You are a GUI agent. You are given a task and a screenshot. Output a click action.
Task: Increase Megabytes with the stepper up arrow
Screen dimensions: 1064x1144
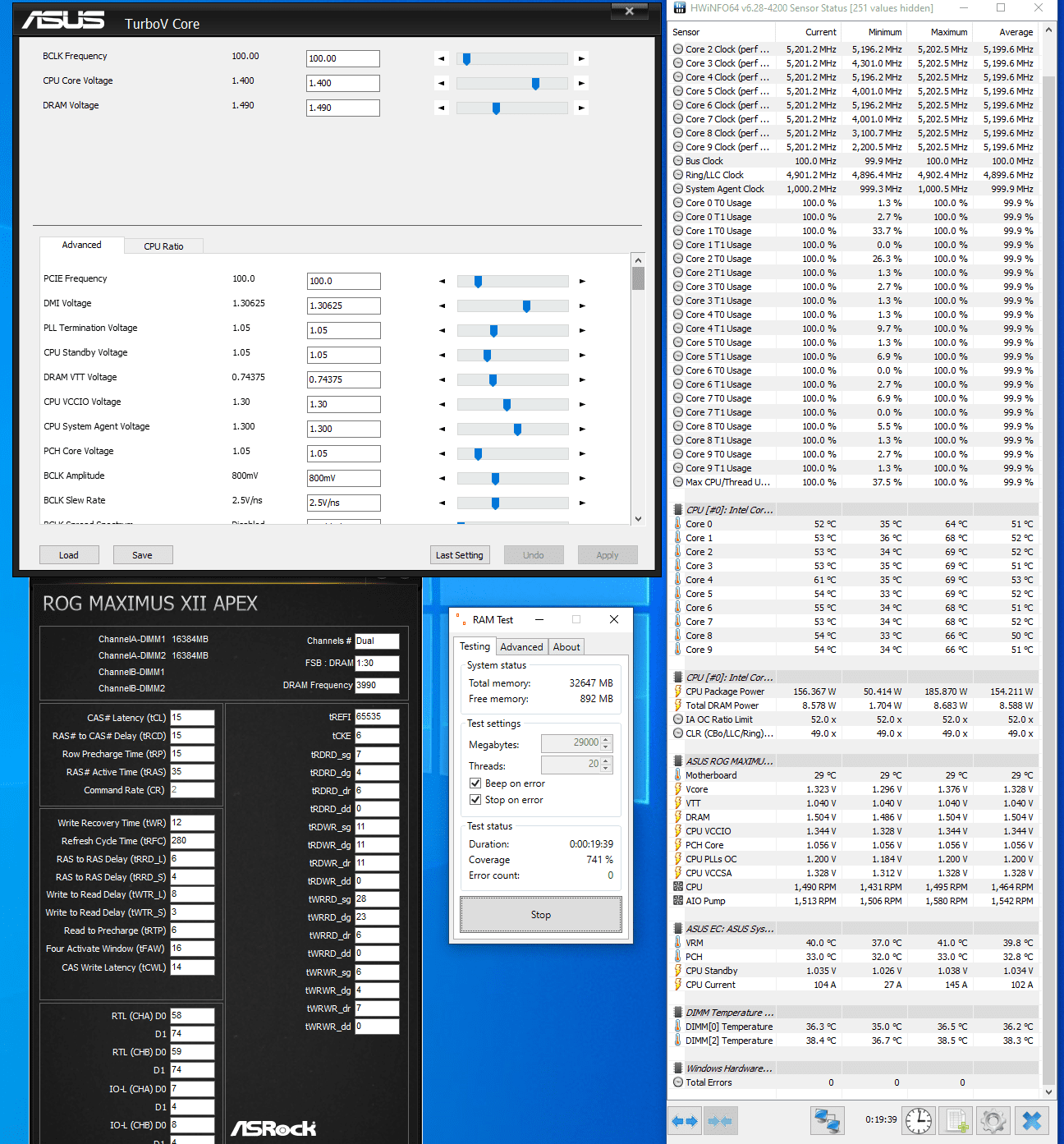(x=606, y=739)
